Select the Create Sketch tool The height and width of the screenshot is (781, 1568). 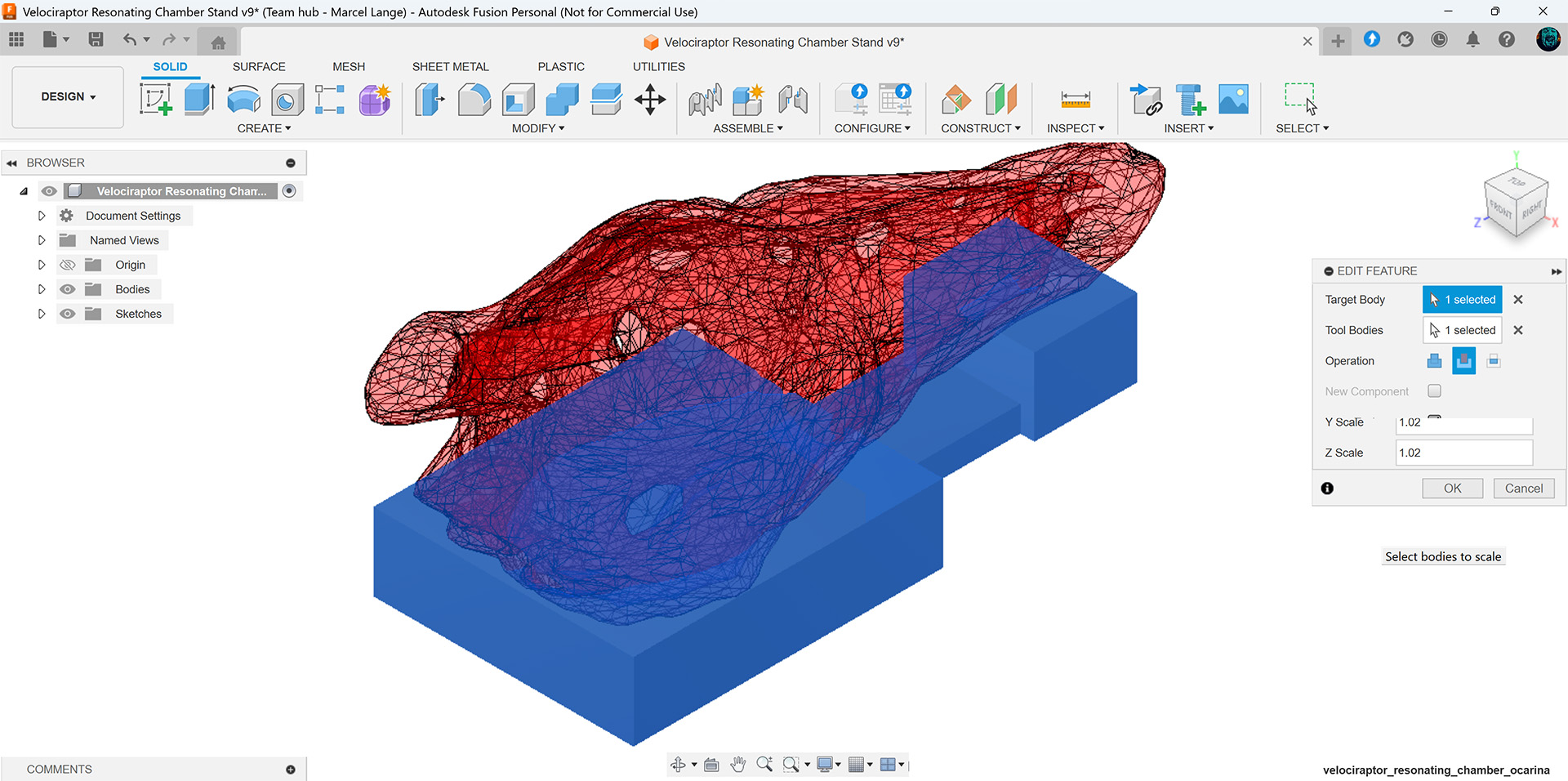(x=155, y=100)
